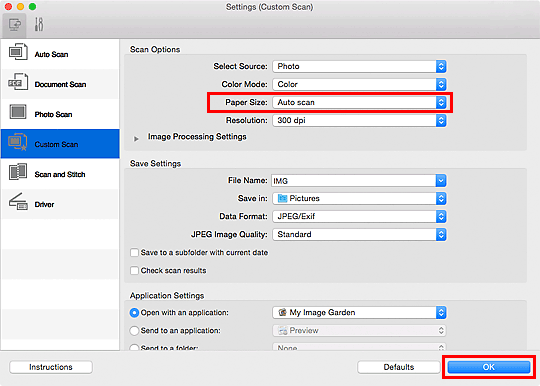Viewport: 540px width, 386px height.
Task: Select Custom Scan in the sidebar
Action: 60,144
